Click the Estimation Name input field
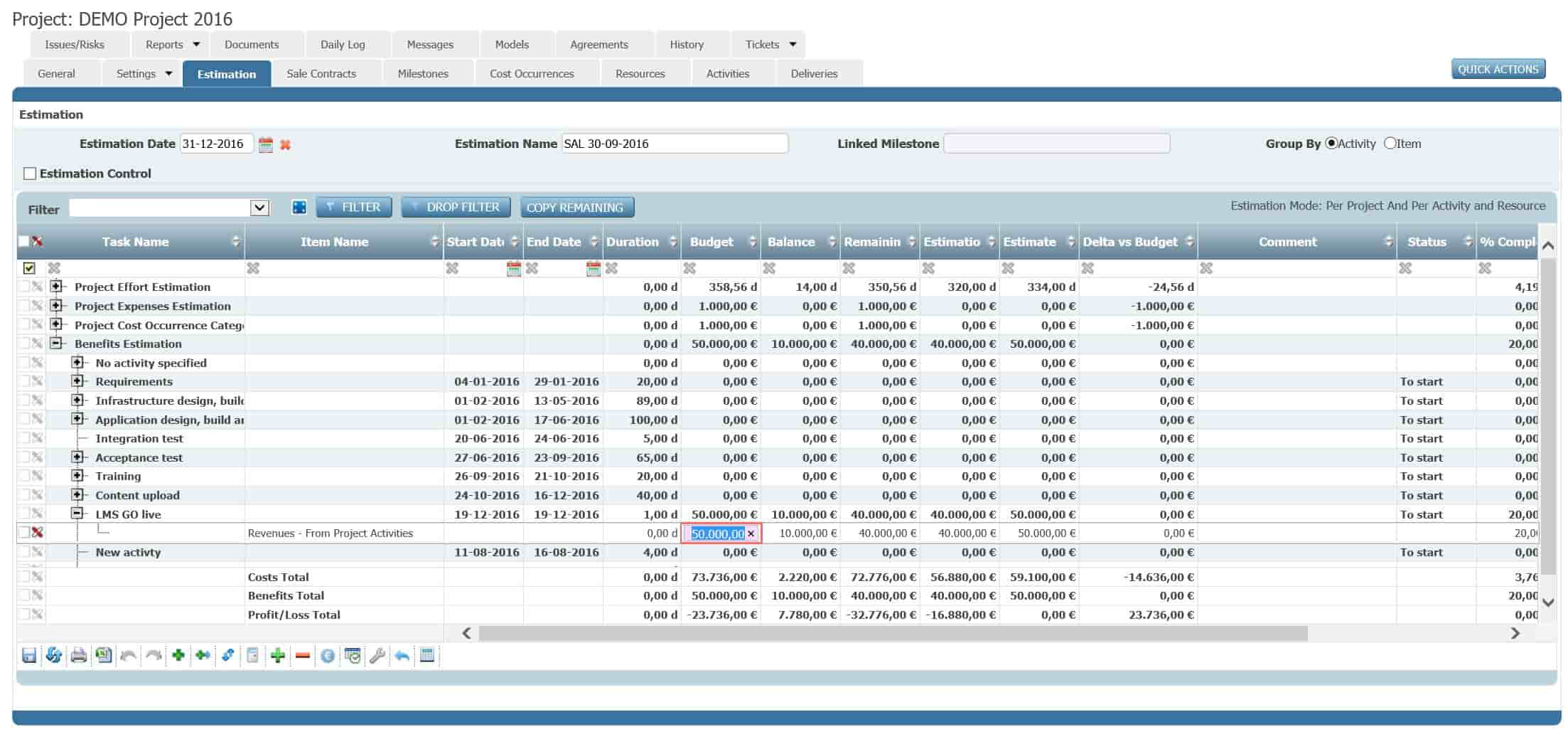 point(675,144)
